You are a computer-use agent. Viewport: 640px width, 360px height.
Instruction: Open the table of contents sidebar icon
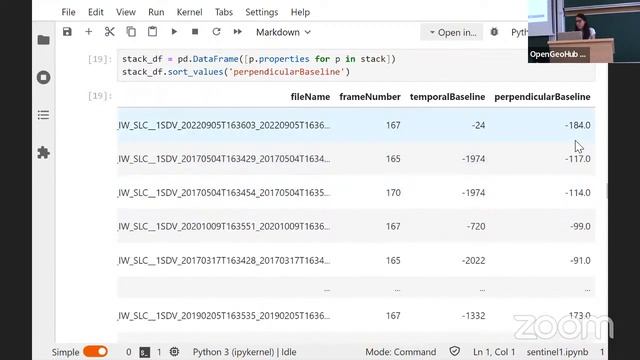pyautogui.click(x=44, y=115)
